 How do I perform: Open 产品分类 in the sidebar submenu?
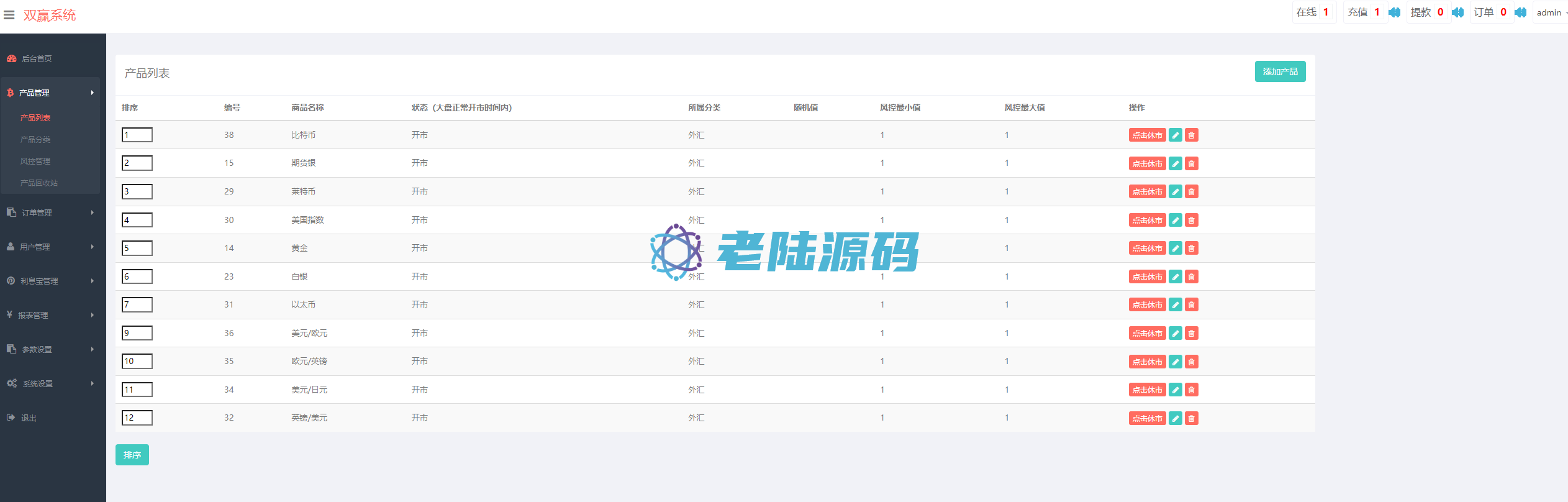point(35,140)
